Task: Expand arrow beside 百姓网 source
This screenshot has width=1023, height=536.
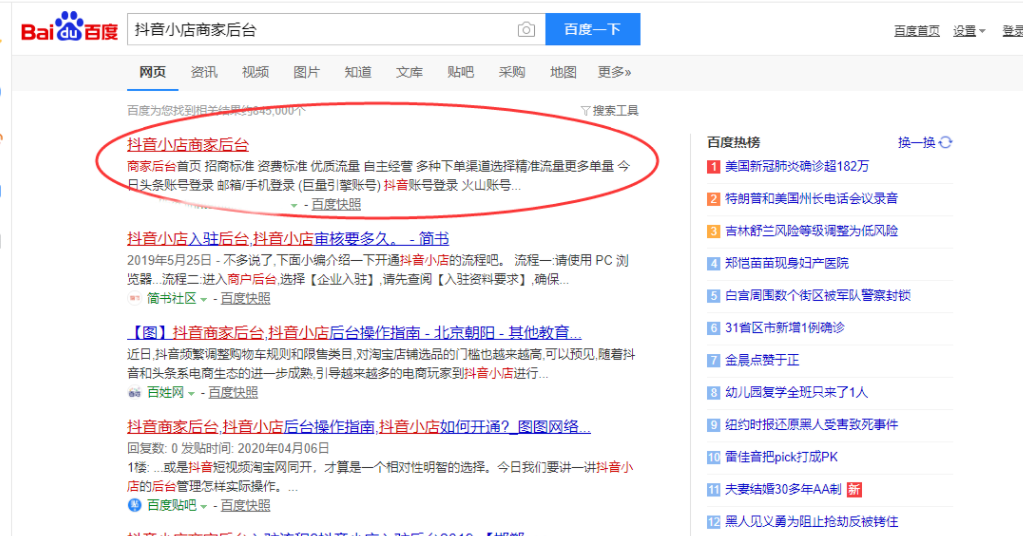Action: tap(191, 394)
